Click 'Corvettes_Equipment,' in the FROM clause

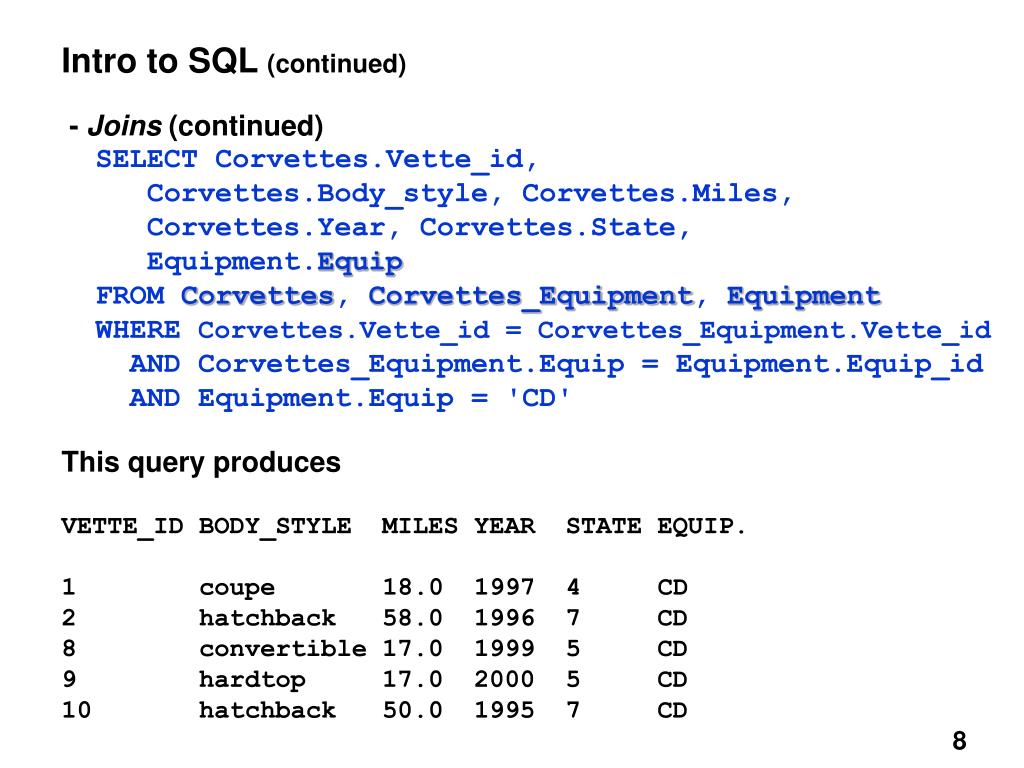(537, 297)
